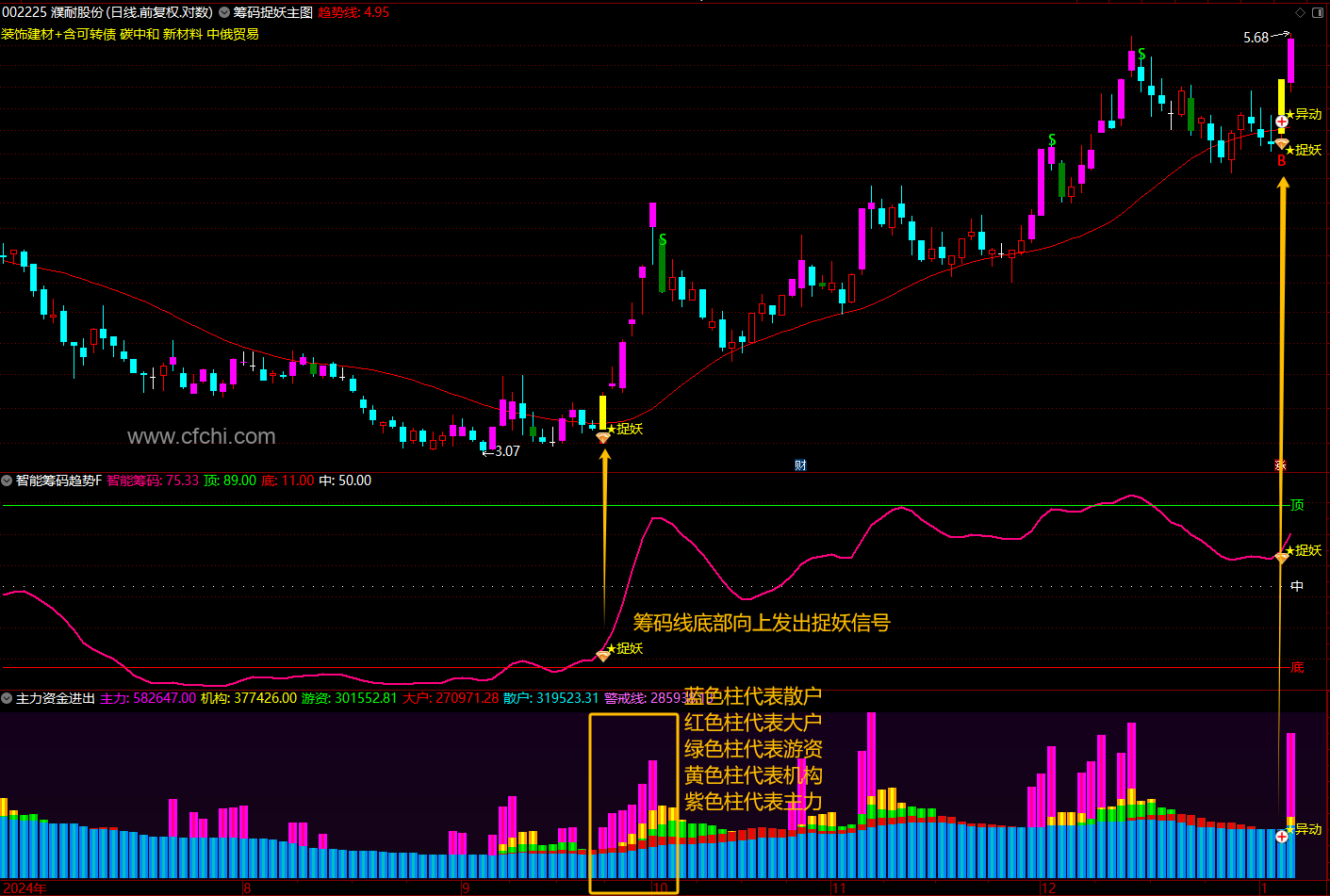This screenshot has height=896, width=1330.
Task: Click the 底 level label on the right
Action: click(1297, 667)
